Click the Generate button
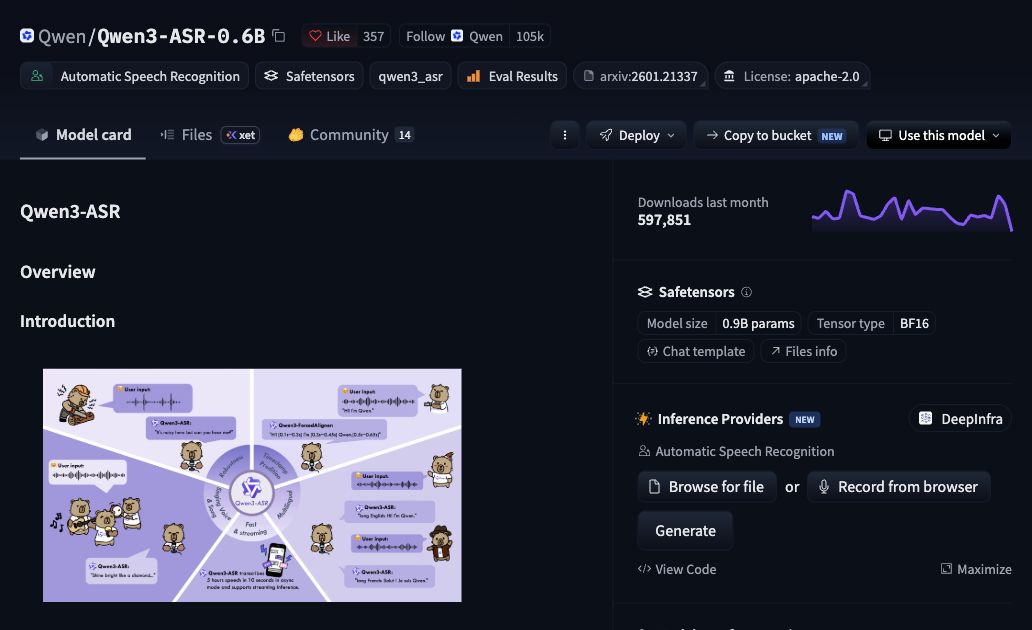1032x630 pixels. coord(685,531)
